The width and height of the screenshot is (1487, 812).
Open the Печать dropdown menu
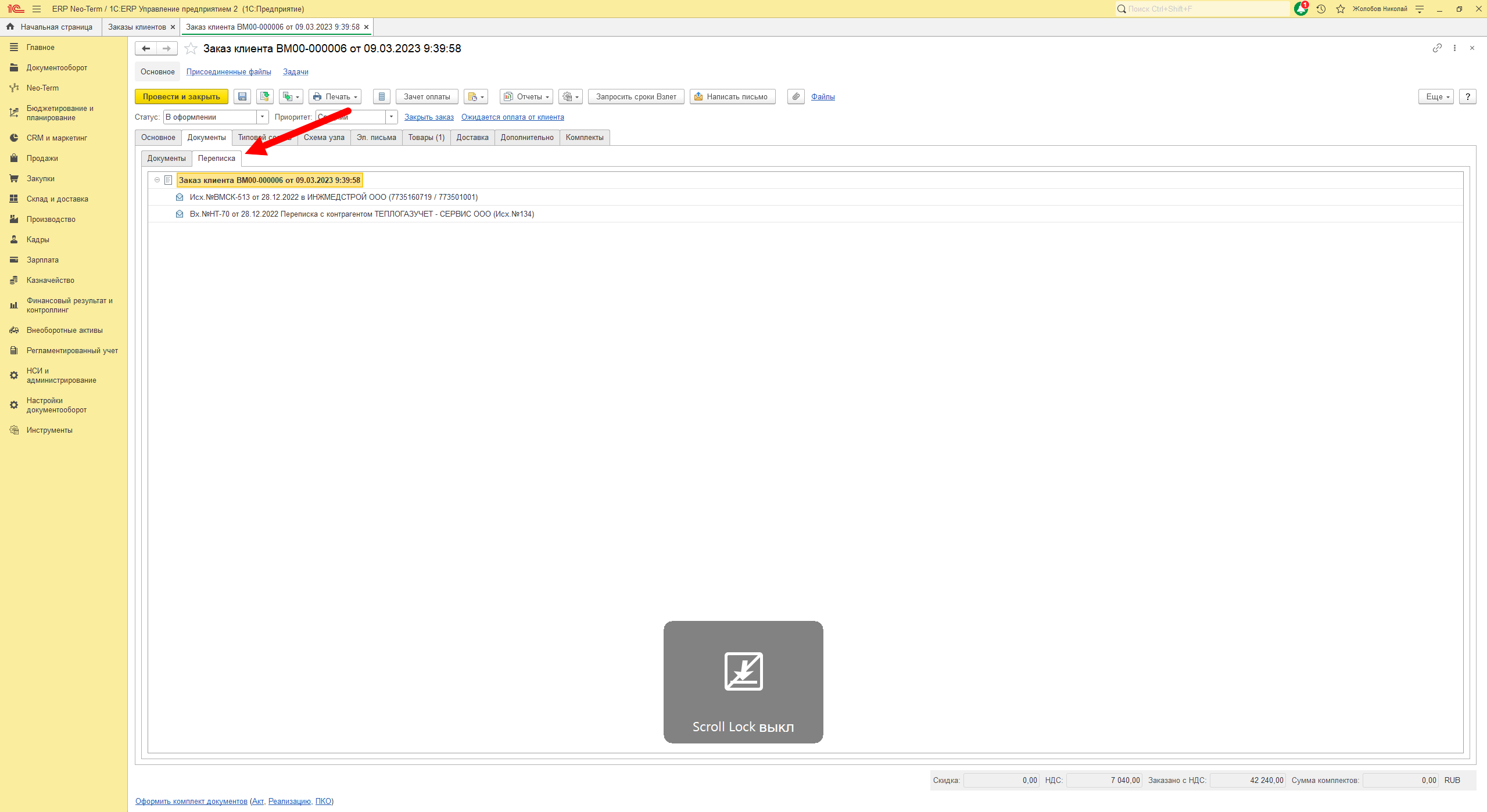click(335, 96)
